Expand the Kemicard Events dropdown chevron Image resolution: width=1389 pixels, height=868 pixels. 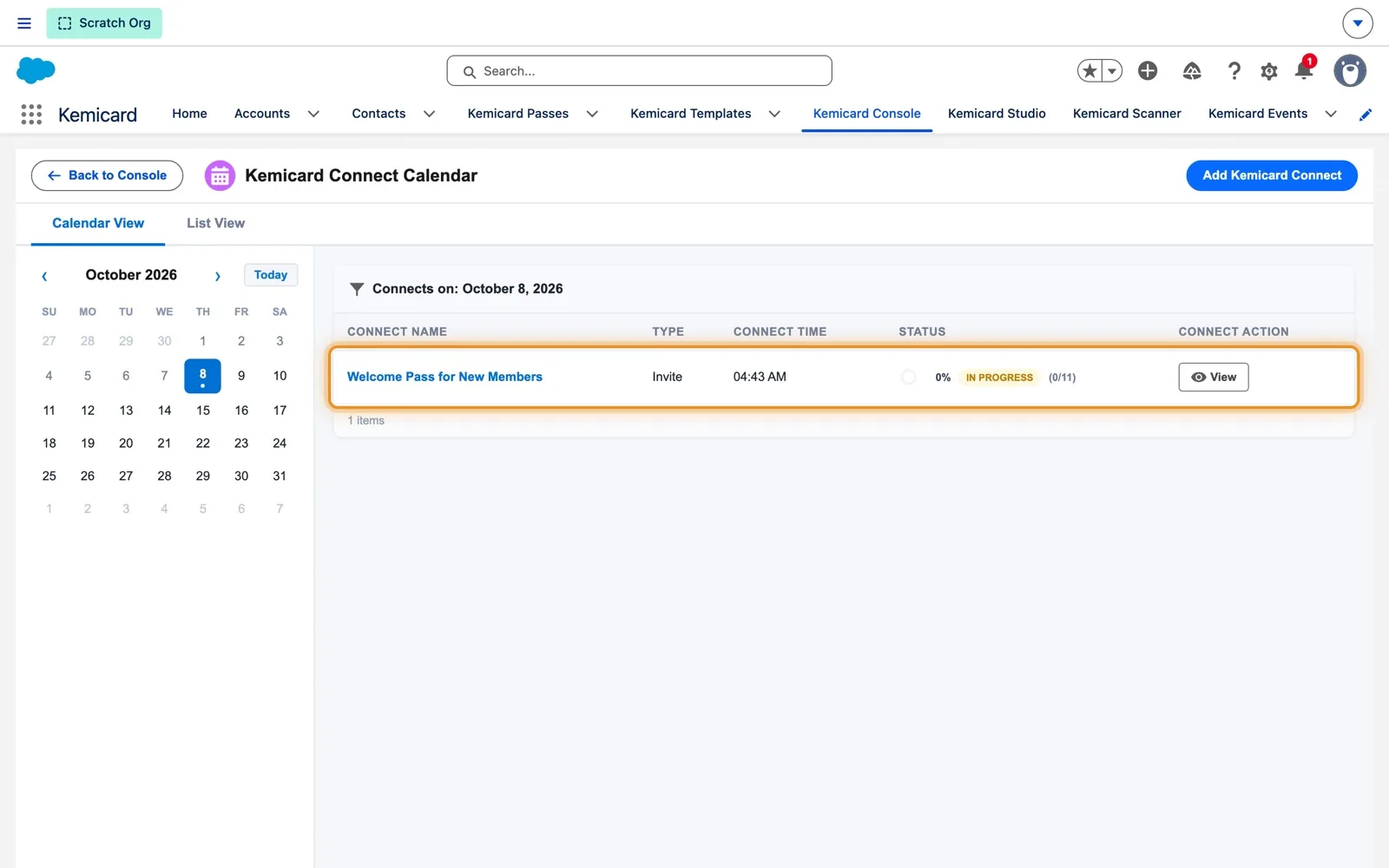(1331, 114)
